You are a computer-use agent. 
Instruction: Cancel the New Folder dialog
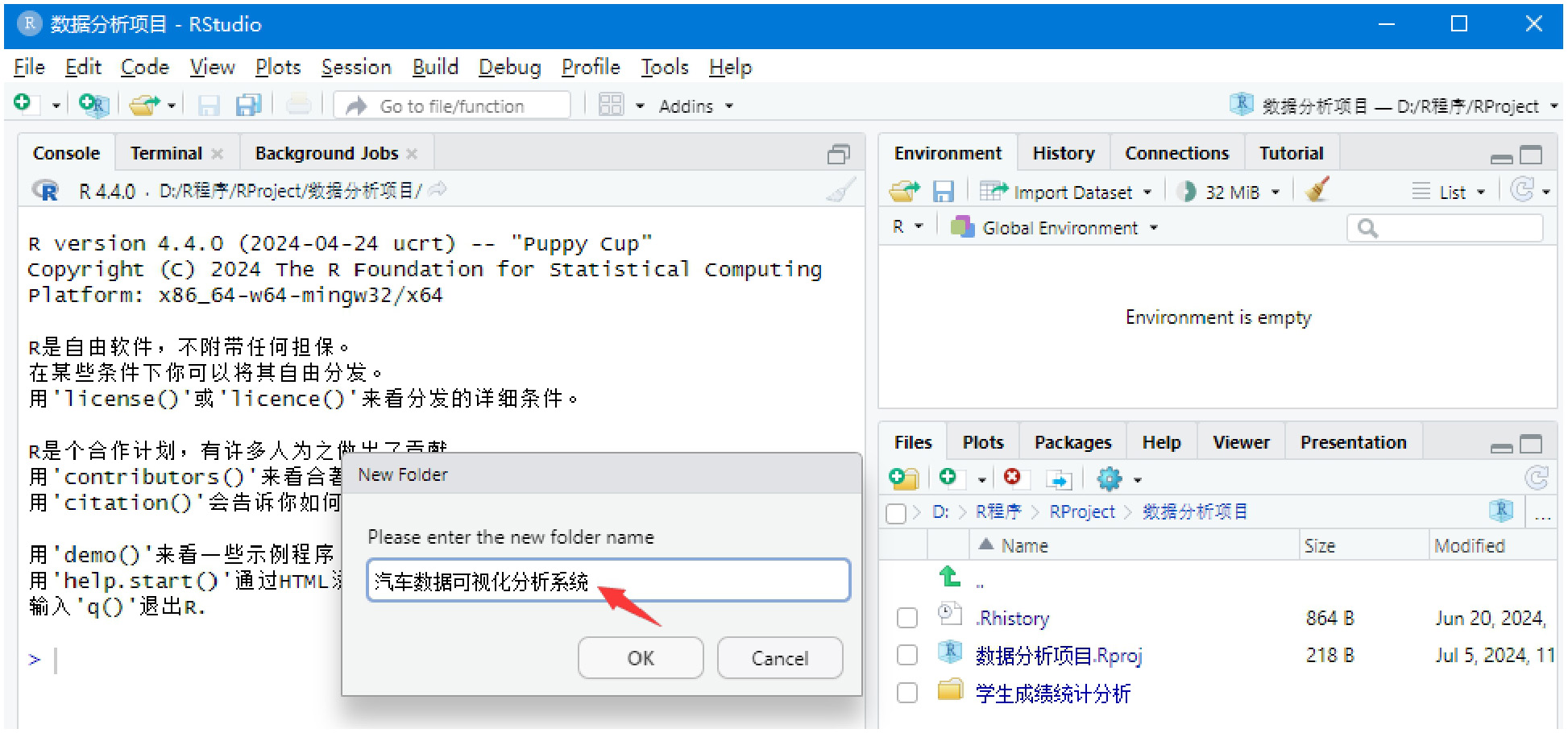(x=780, y=658)
